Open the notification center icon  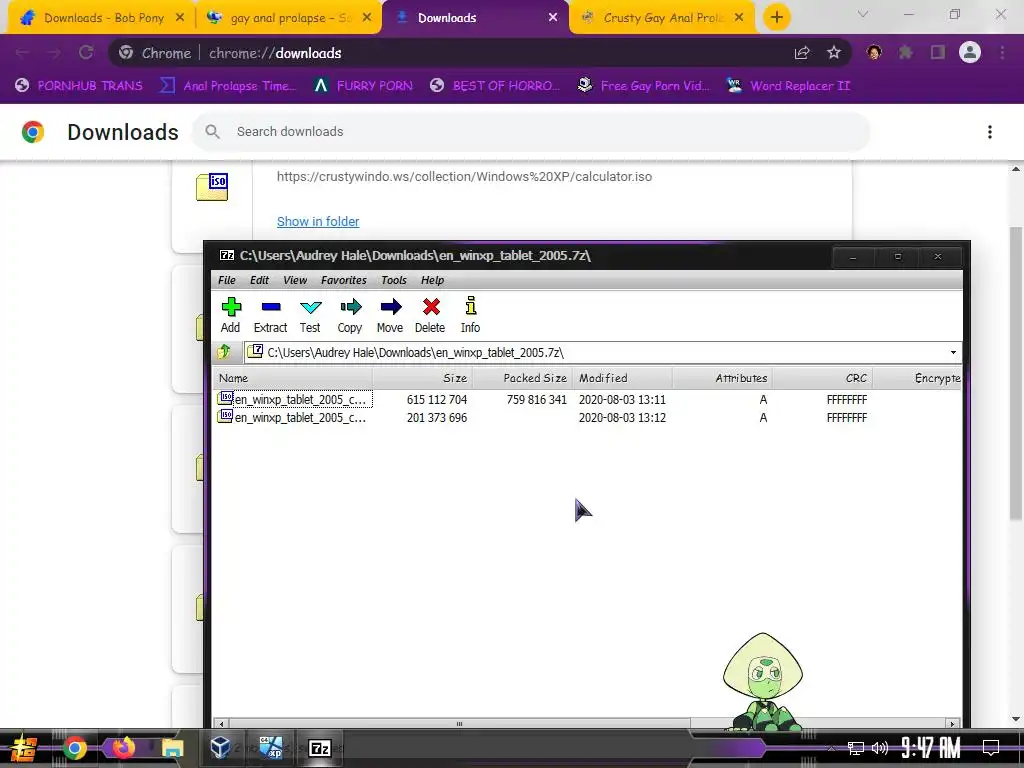pyautogui.click(x=991, y=748)
